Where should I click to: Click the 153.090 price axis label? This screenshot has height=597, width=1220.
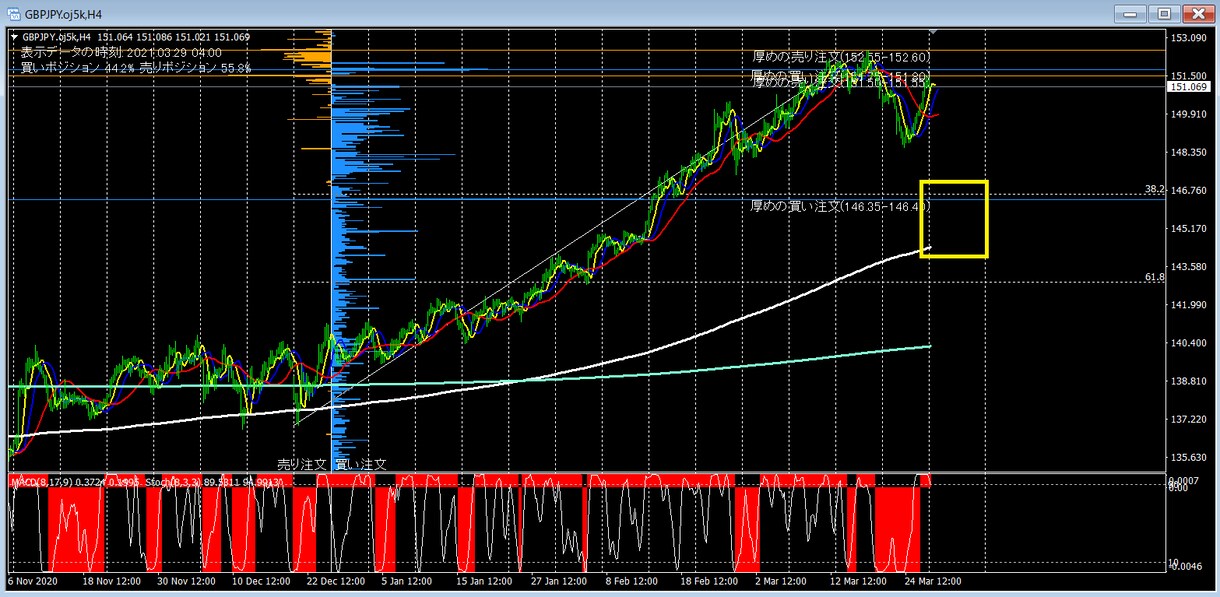tap(1187, 38)
